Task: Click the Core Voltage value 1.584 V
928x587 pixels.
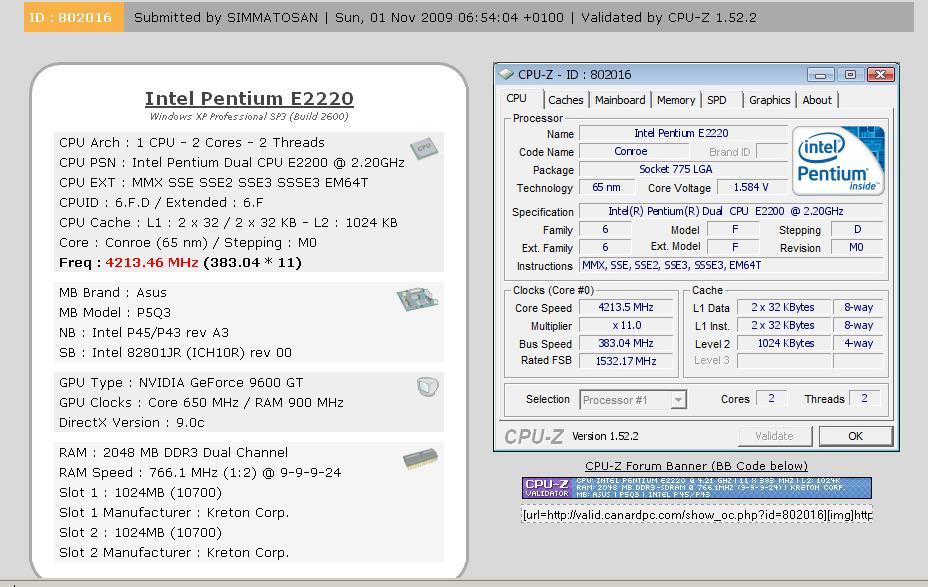Action: click(x=751, y=188)
